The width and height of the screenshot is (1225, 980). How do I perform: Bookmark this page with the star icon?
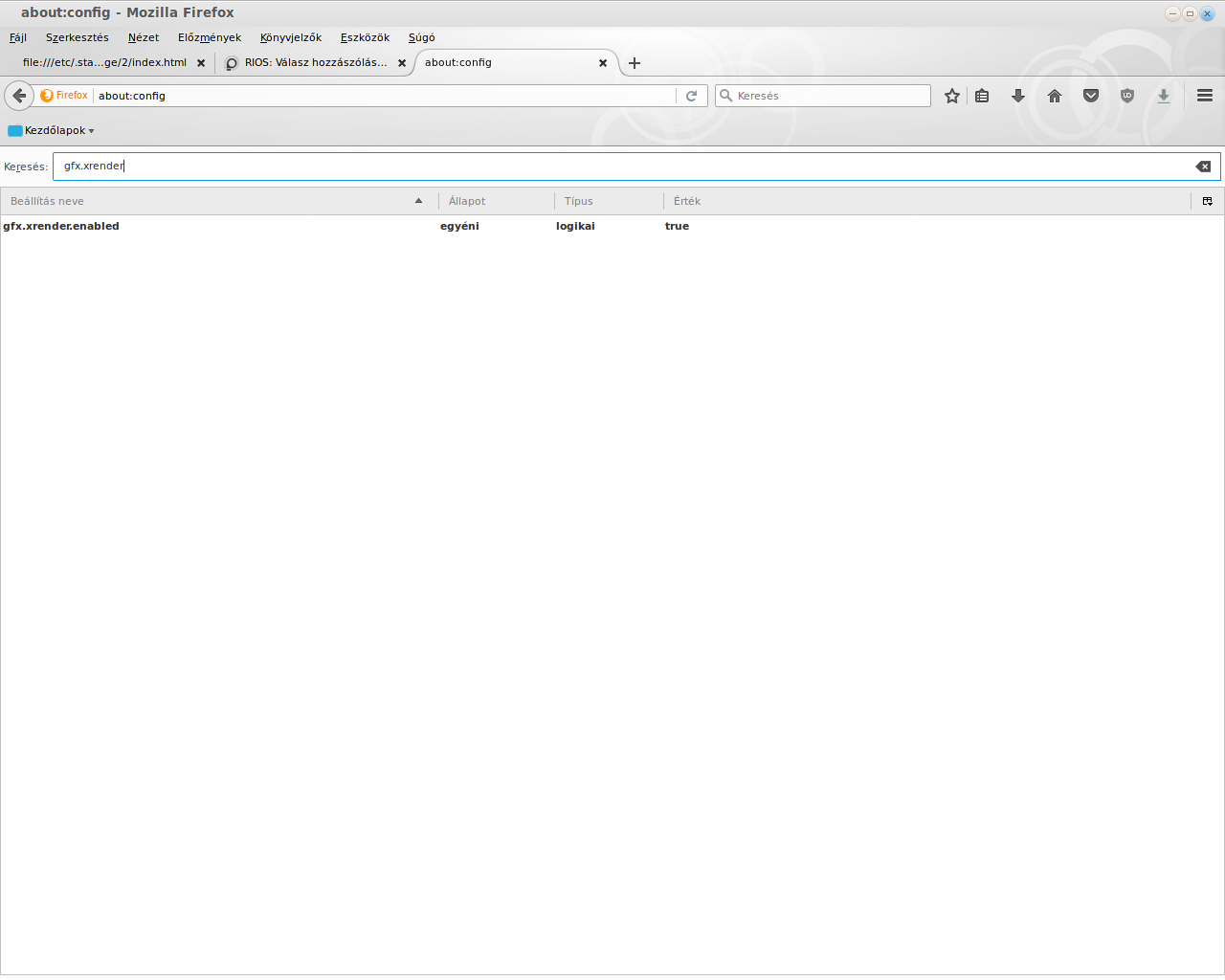[952, 96]
